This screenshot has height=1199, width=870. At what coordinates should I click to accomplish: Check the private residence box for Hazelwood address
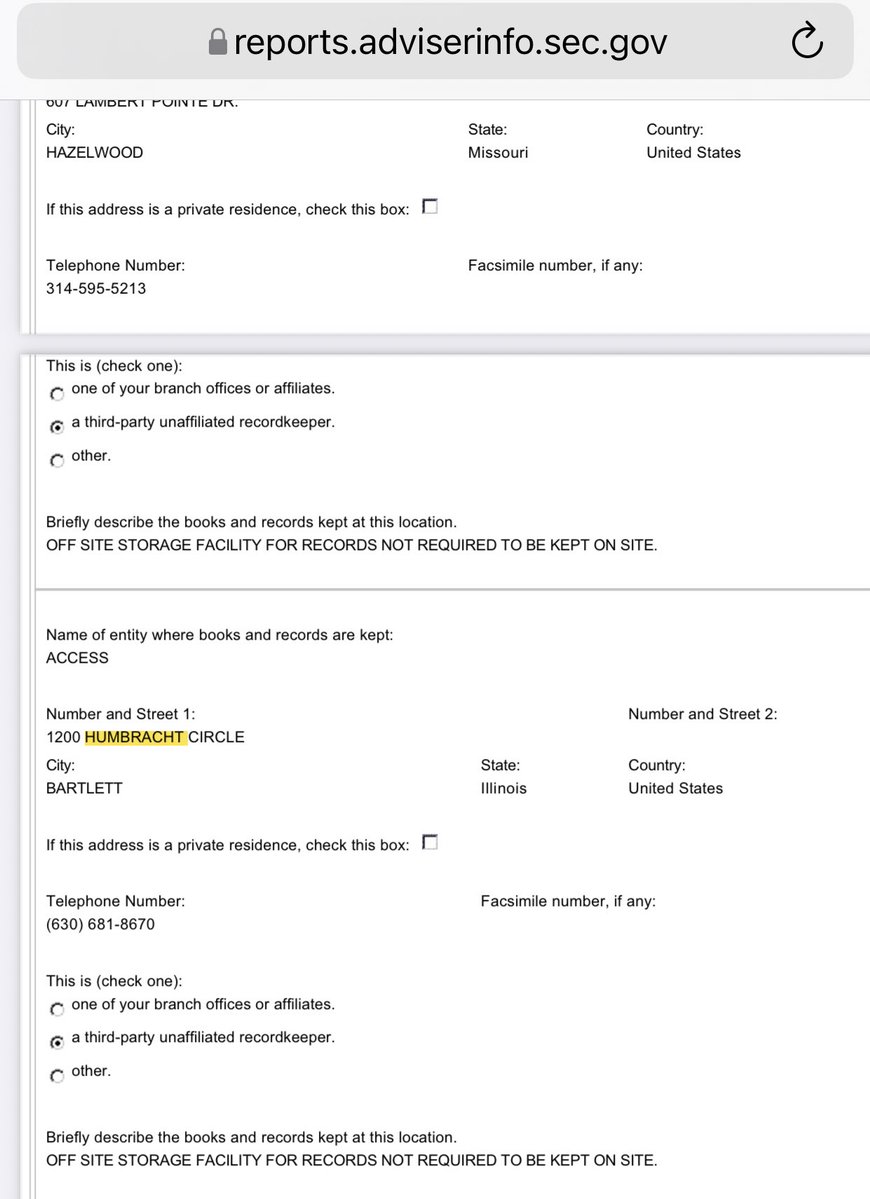(430, 207)
